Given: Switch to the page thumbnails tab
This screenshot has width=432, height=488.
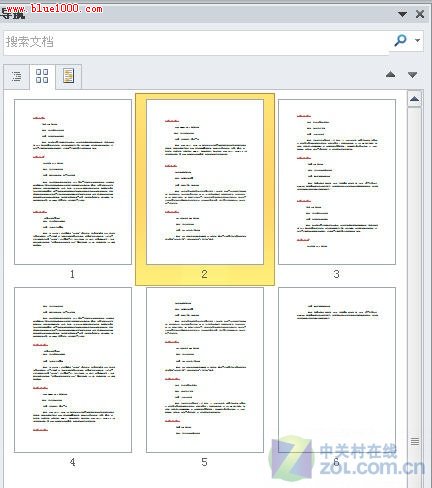Looking at the screenshot, I should (x=42, y=76).
